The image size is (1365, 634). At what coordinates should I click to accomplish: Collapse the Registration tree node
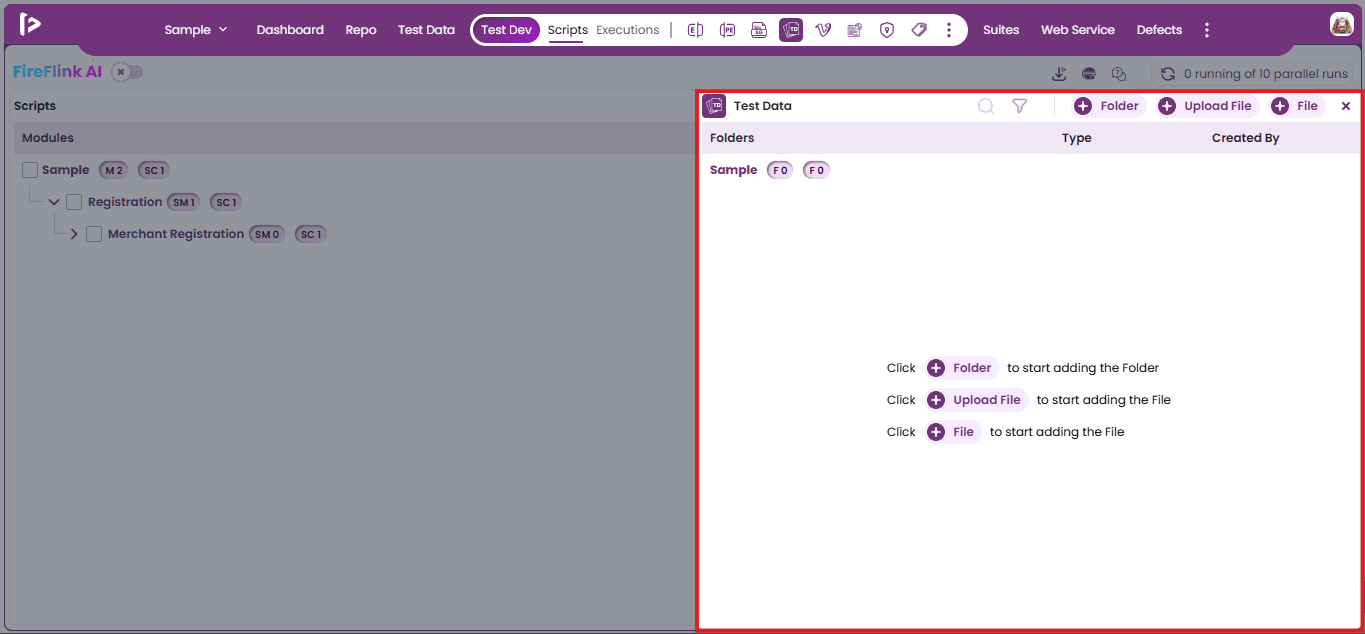point(54,202)
